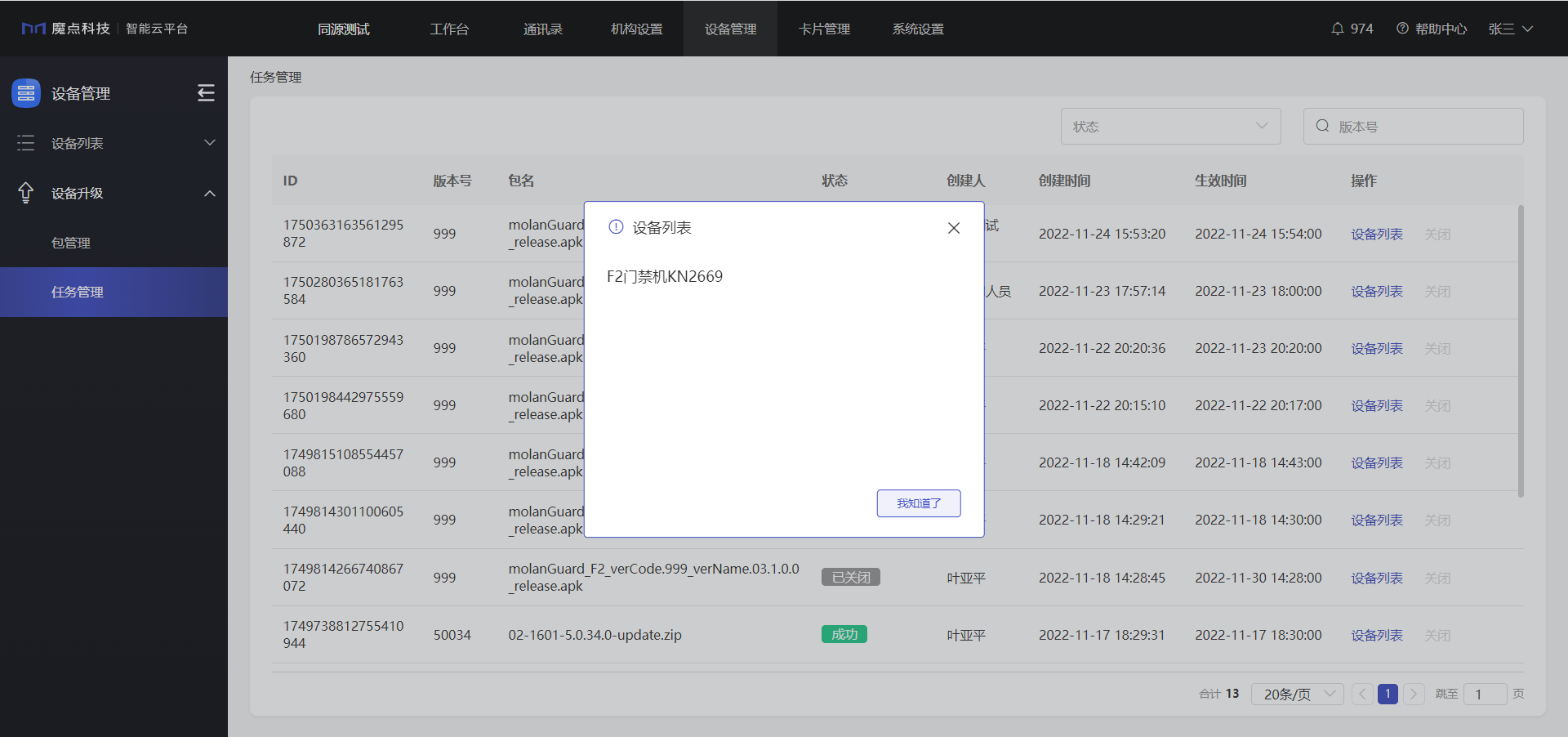
Task: Select the 设备管理 top tab
Action: [x=730, y=29]
